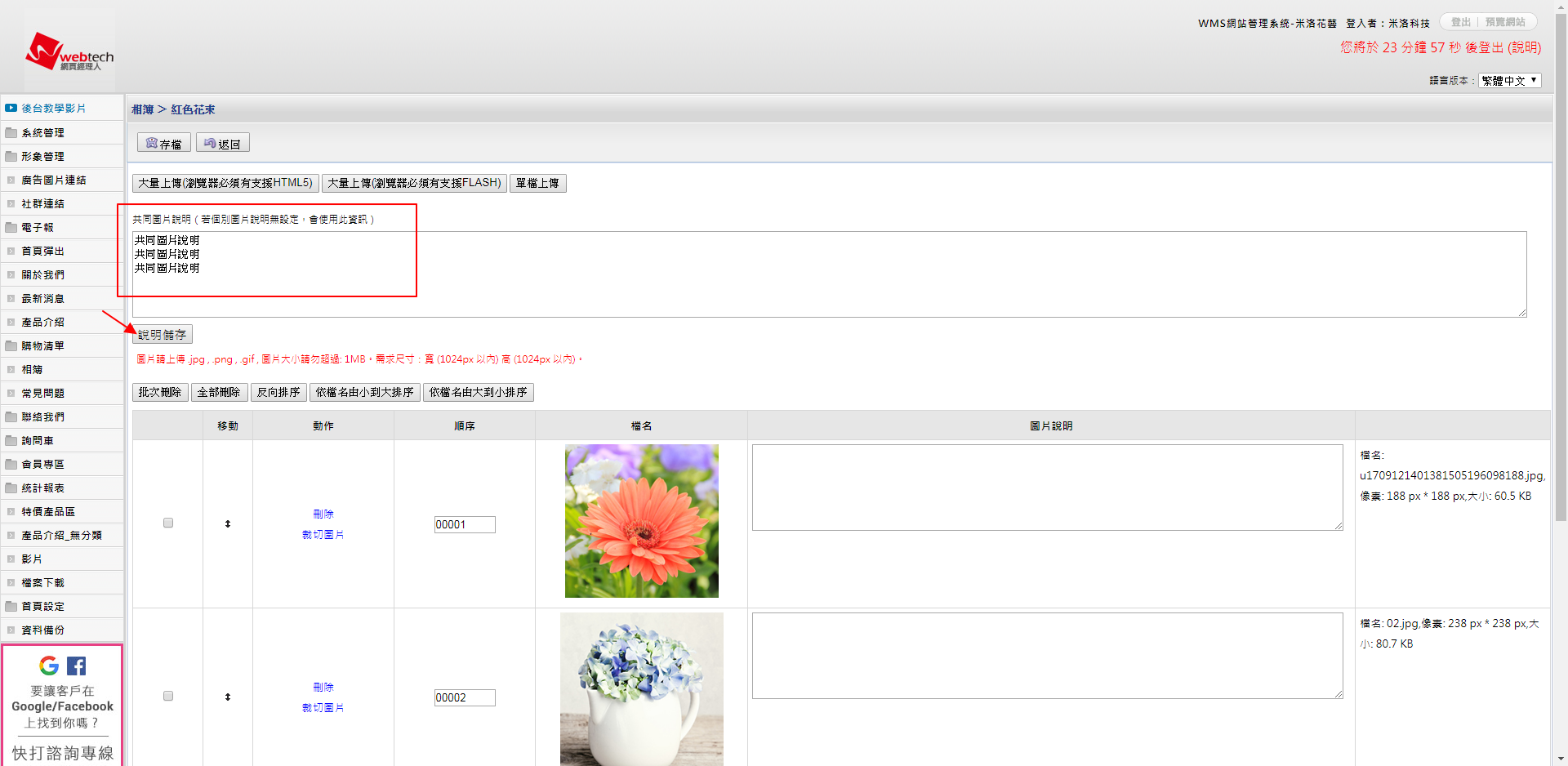Click the 存檔 save icon button
The image size is (1568, 766).
tap(152, 144)
